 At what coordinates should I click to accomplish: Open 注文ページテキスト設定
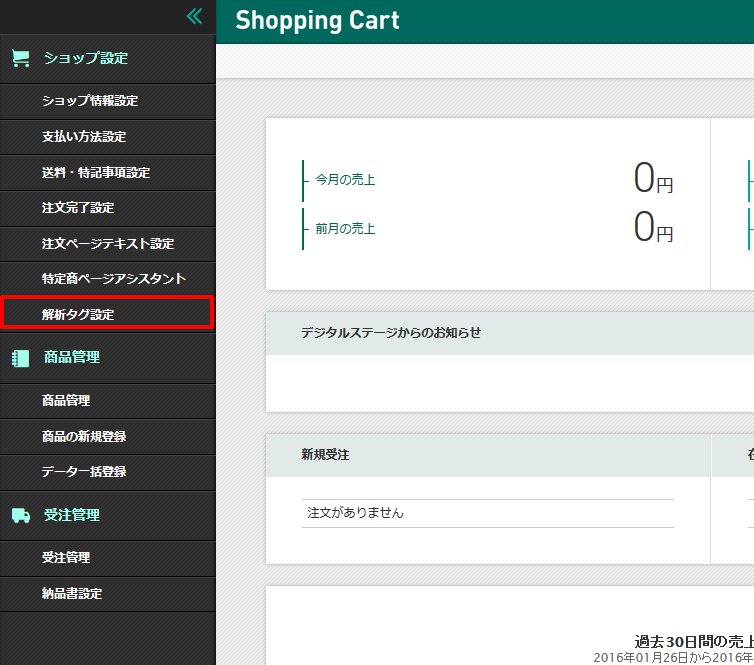pyautogui.click(x=107, y=244)
